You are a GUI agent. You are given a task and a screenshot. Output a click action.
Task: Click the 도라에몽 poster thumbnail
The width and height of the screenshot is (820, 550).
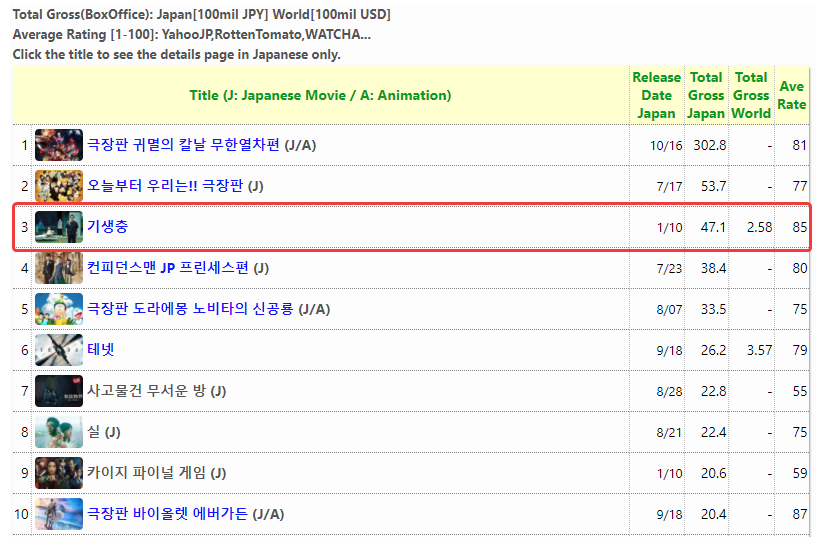tap(59, 309)
